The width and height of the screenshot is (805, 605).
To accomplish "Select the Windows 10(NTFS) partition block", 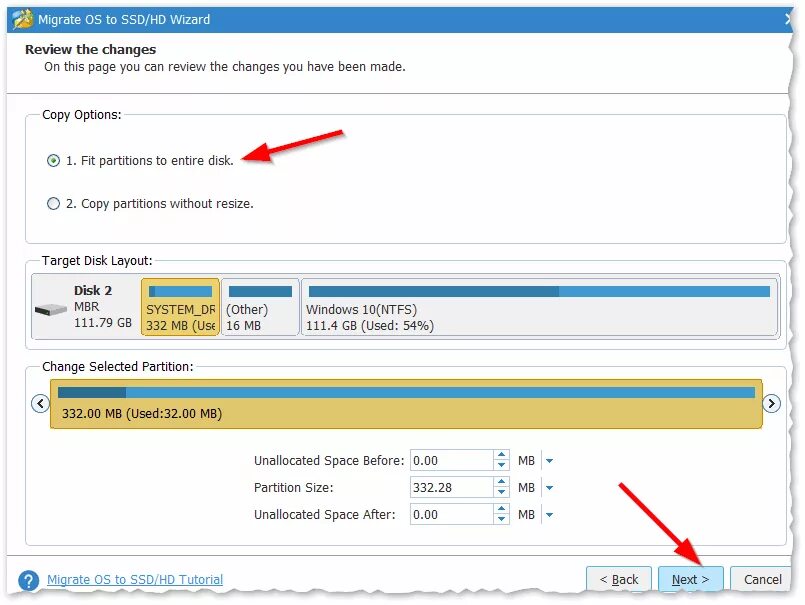I will 540,307.
